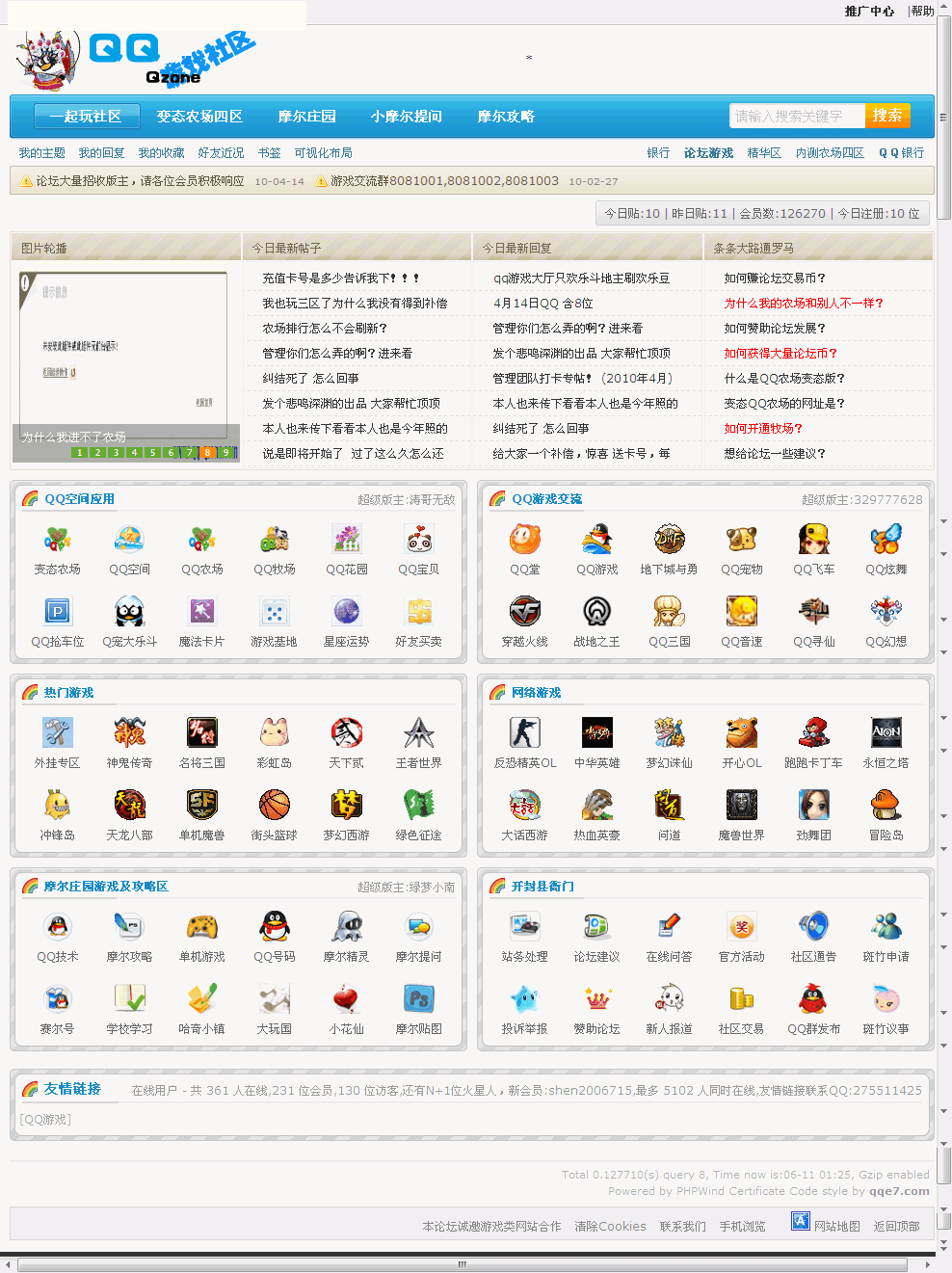Open the 单机游戏 gamepad icon

click(201, 927)
